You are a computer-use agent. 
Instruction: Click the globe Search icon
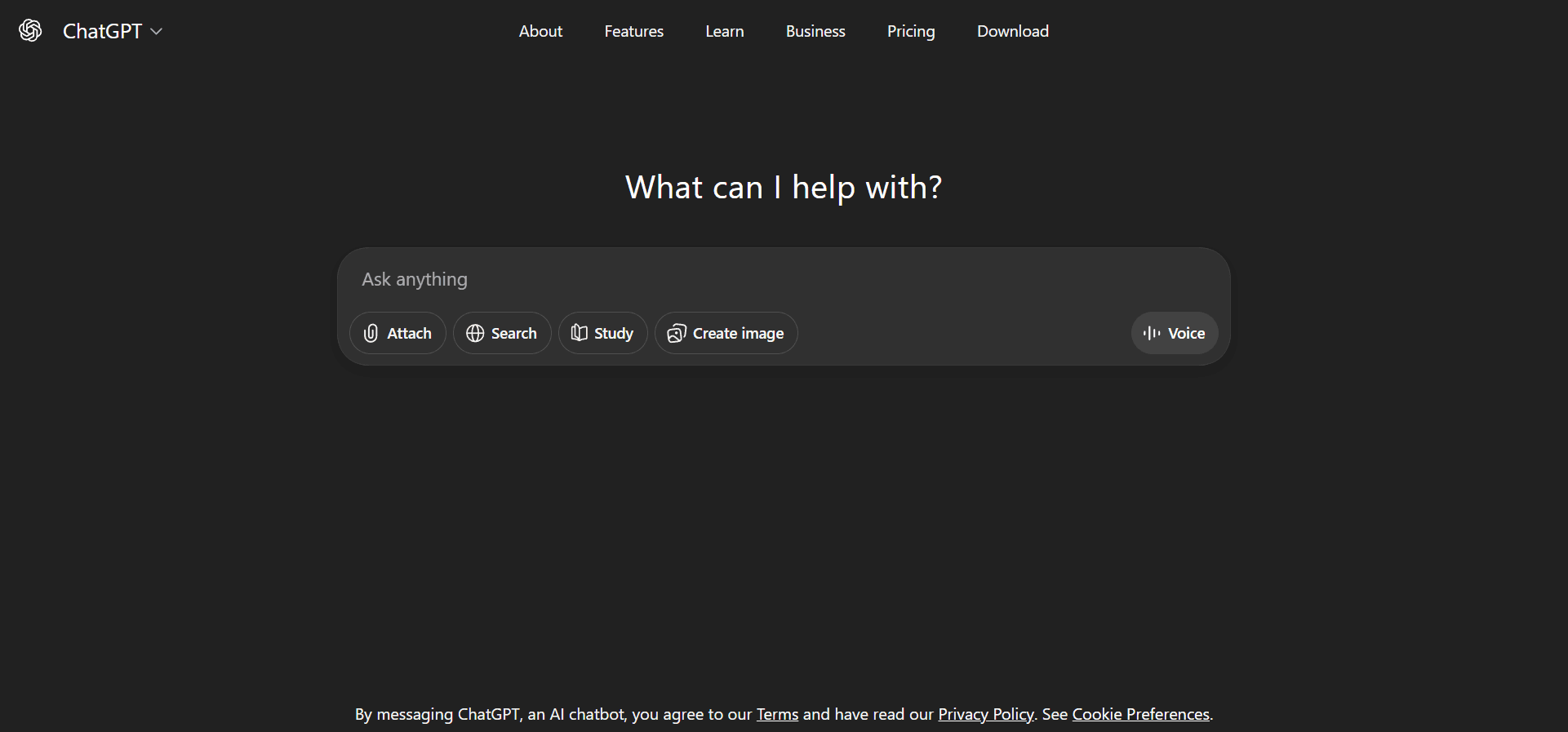(475, 333)
